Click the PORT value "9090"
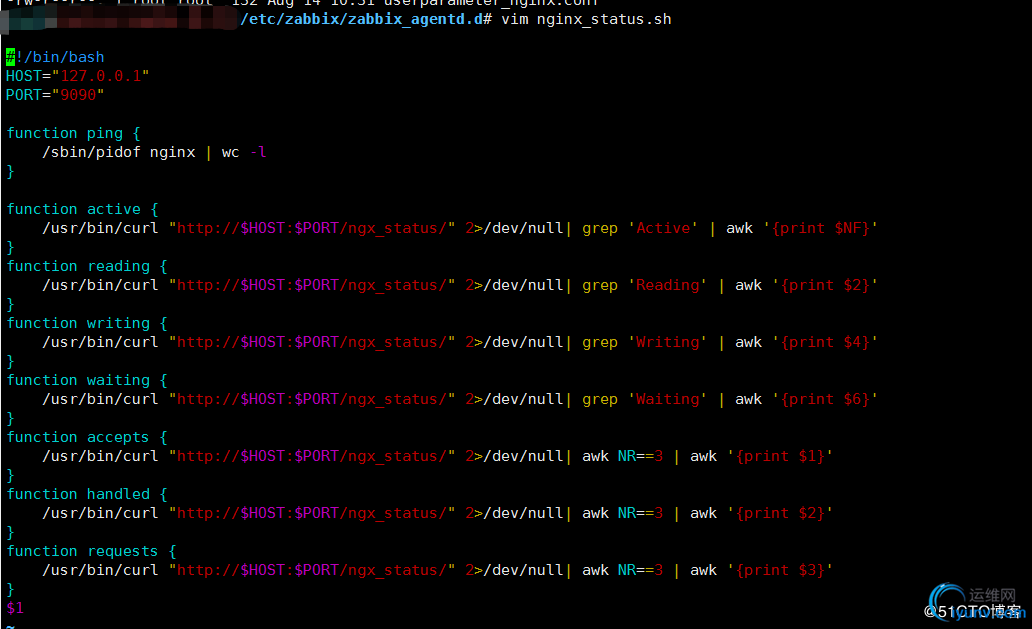 [78, 95]
